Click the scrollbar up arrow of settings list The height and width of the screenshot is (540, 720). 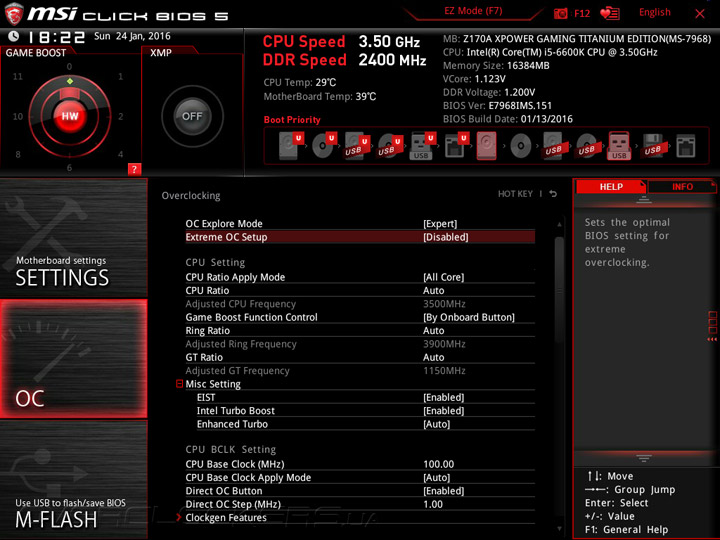click(x=559, y=225)
